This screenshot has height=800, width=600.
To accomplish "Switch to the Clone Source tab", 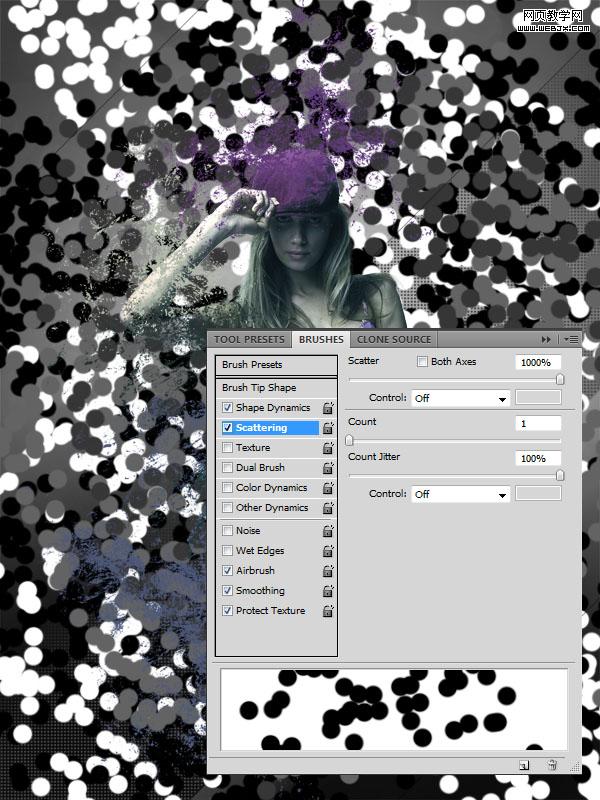I will coord(394,339).
